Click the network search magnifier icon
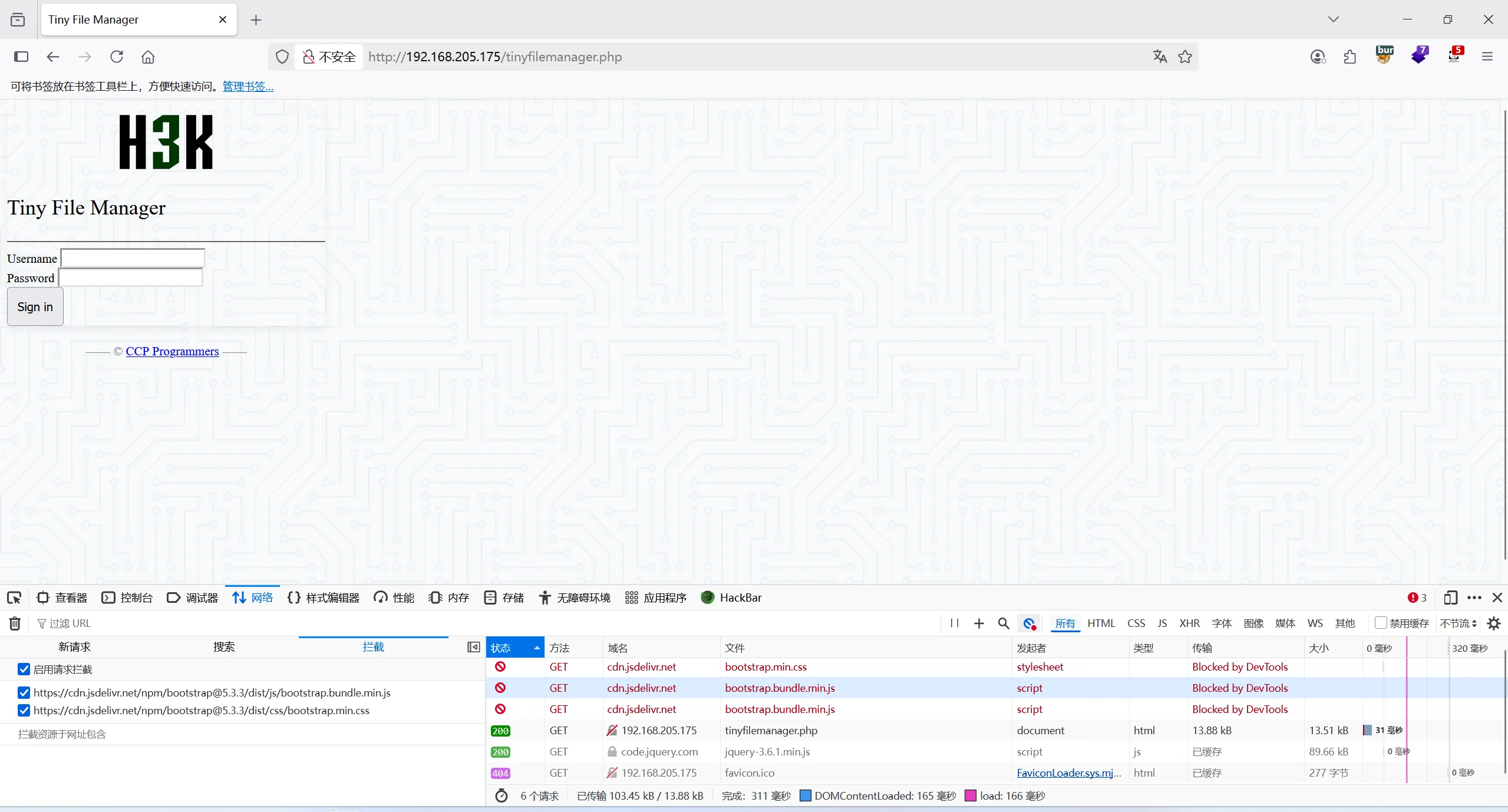 (x=1003, y=623)
